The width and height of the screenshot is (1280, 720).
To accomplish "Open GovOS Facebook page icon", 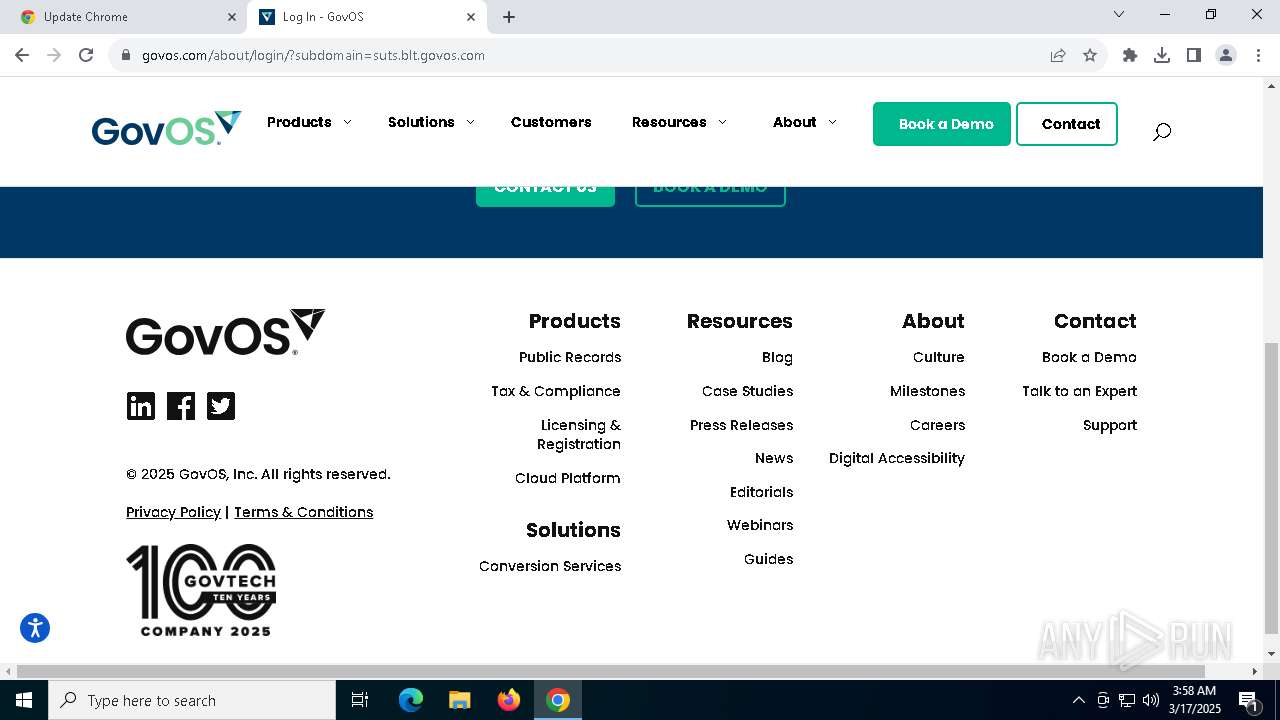I will [181, 406].
